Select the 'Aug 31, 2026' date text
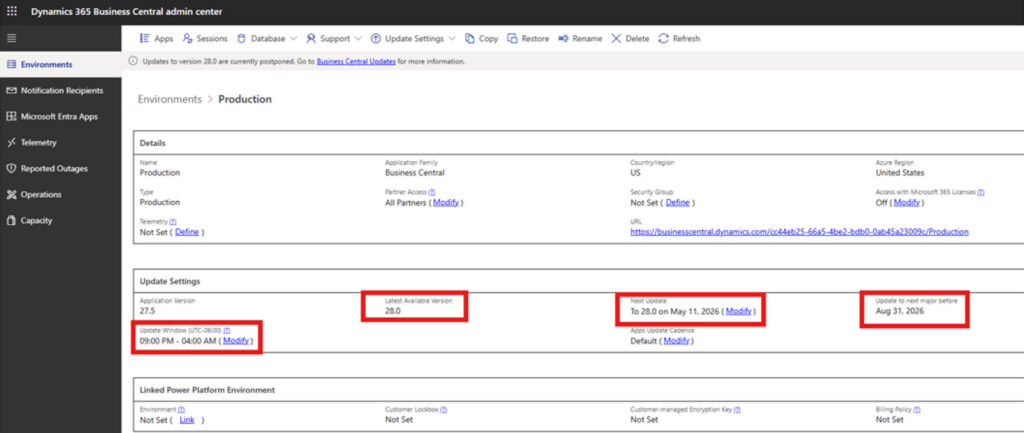Image resolution: width=1024 pixels, height=433 pixels. [x=900, y=312]
